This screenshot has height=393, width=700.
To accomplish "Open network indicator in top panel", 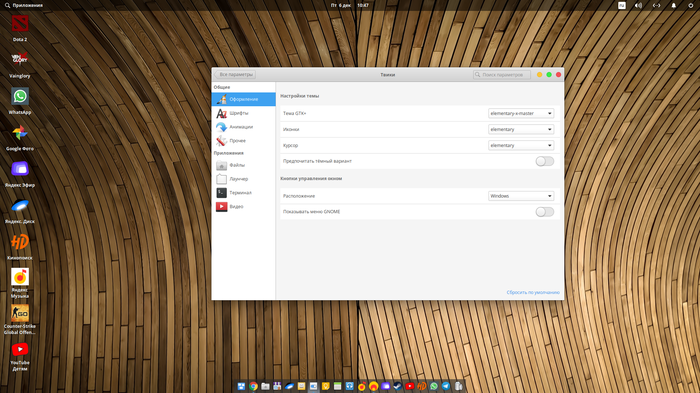I will tap(656, 5).
